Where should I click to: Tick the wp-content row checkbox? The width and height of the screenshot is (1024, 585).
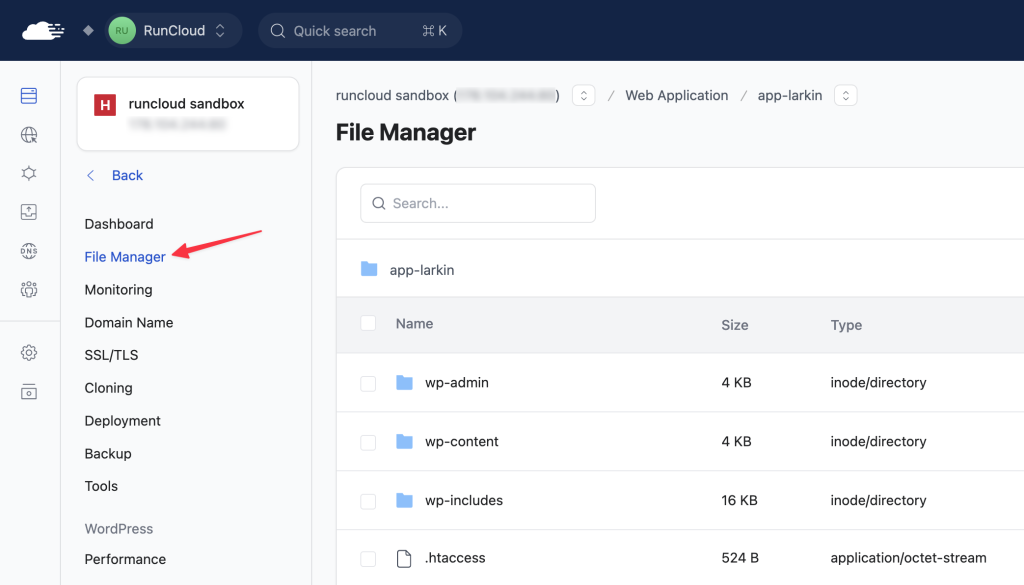coord(368,442)
